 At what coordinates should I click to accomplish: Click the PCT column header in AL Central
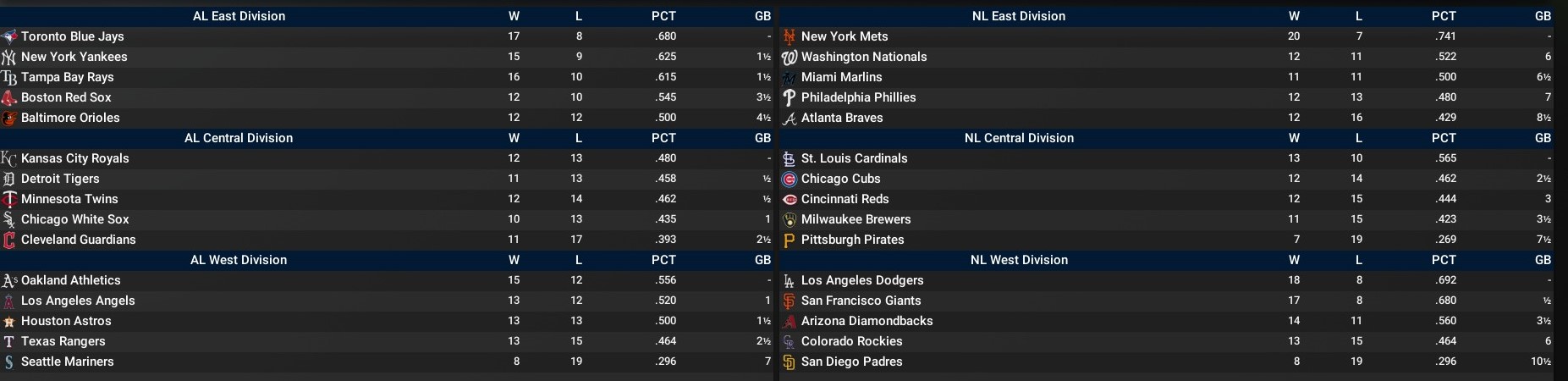click(663, 138)
